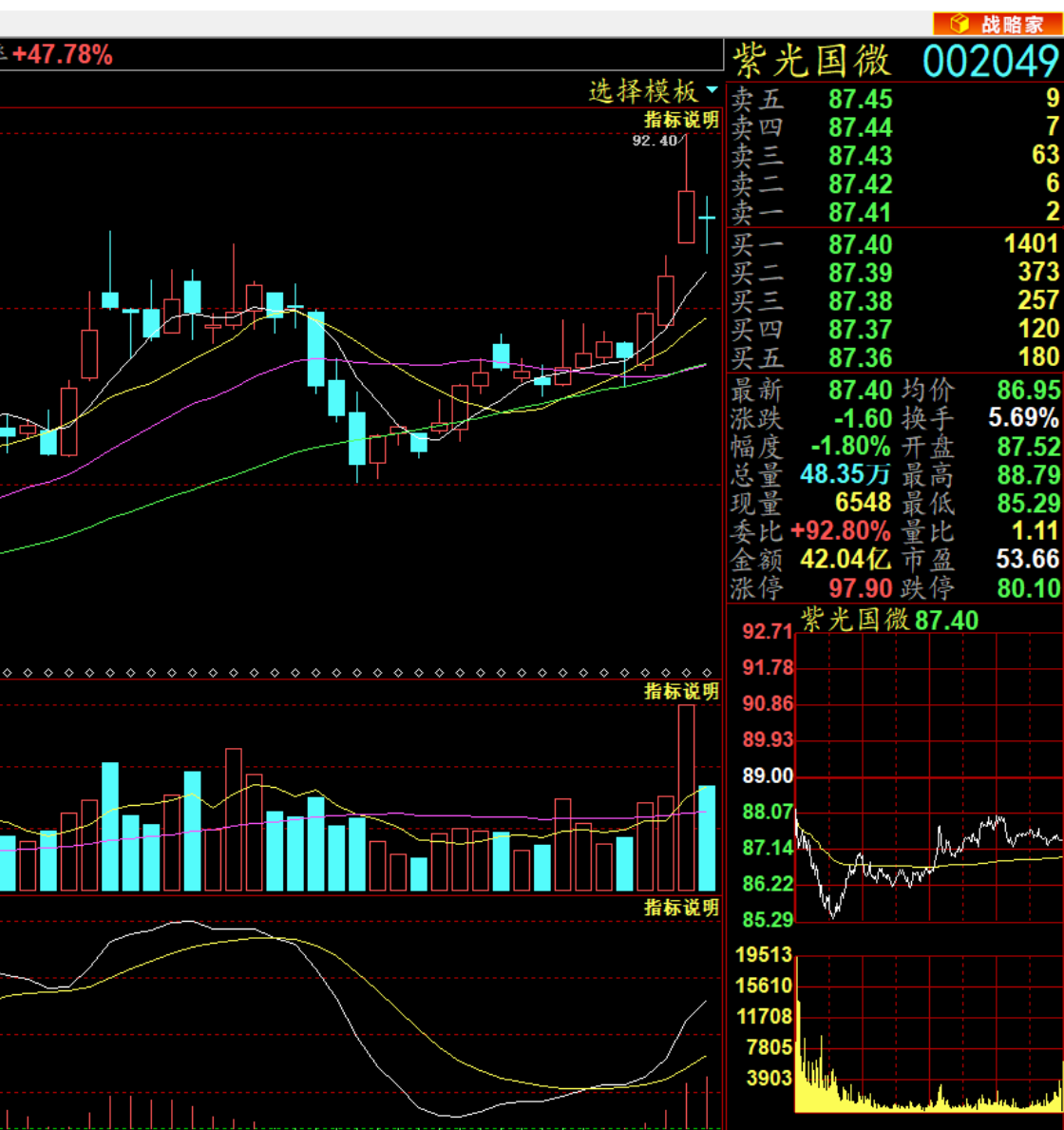Viewport: 1064px width, 1130px height.
Task: Open 指标说明 above the candlestick chart
Action: 681,120
